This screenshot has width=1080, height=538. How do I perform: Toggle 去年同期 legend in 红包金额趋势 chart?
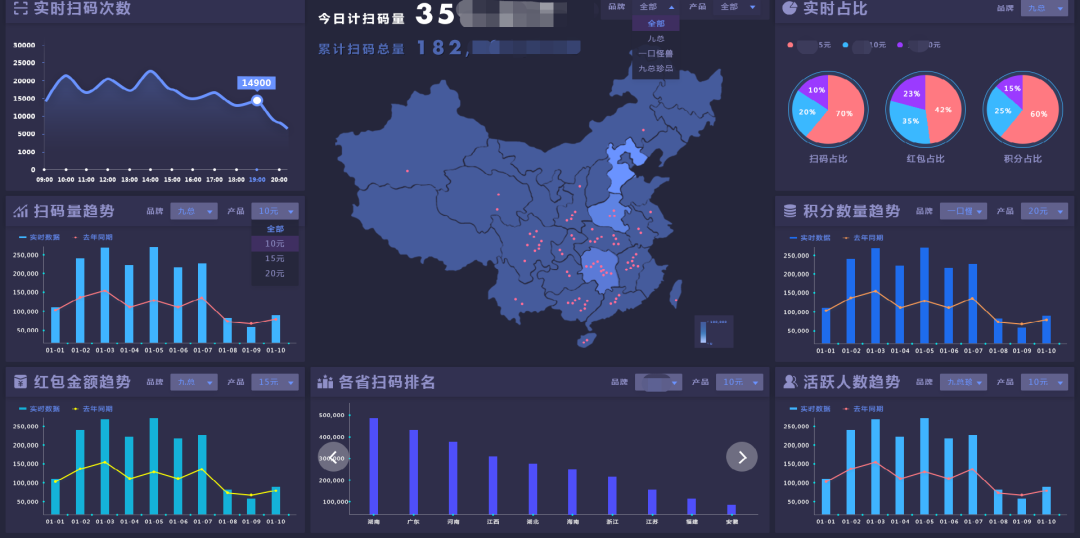[x=92, y=409]
